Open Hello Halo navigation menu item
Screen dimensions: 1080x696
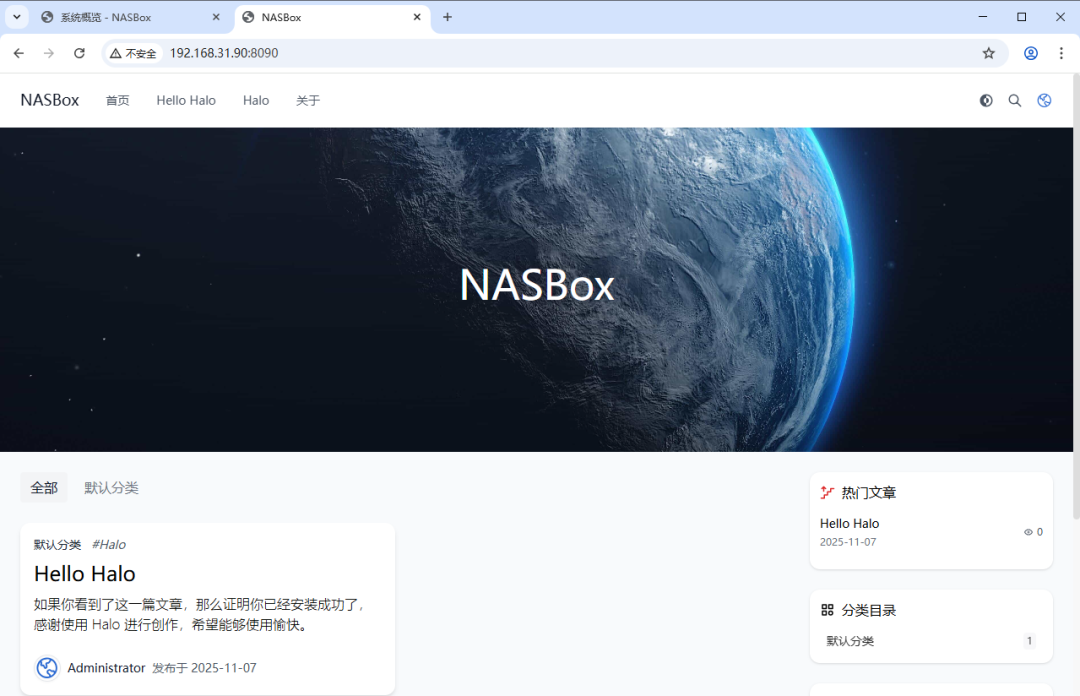point(186,101)
